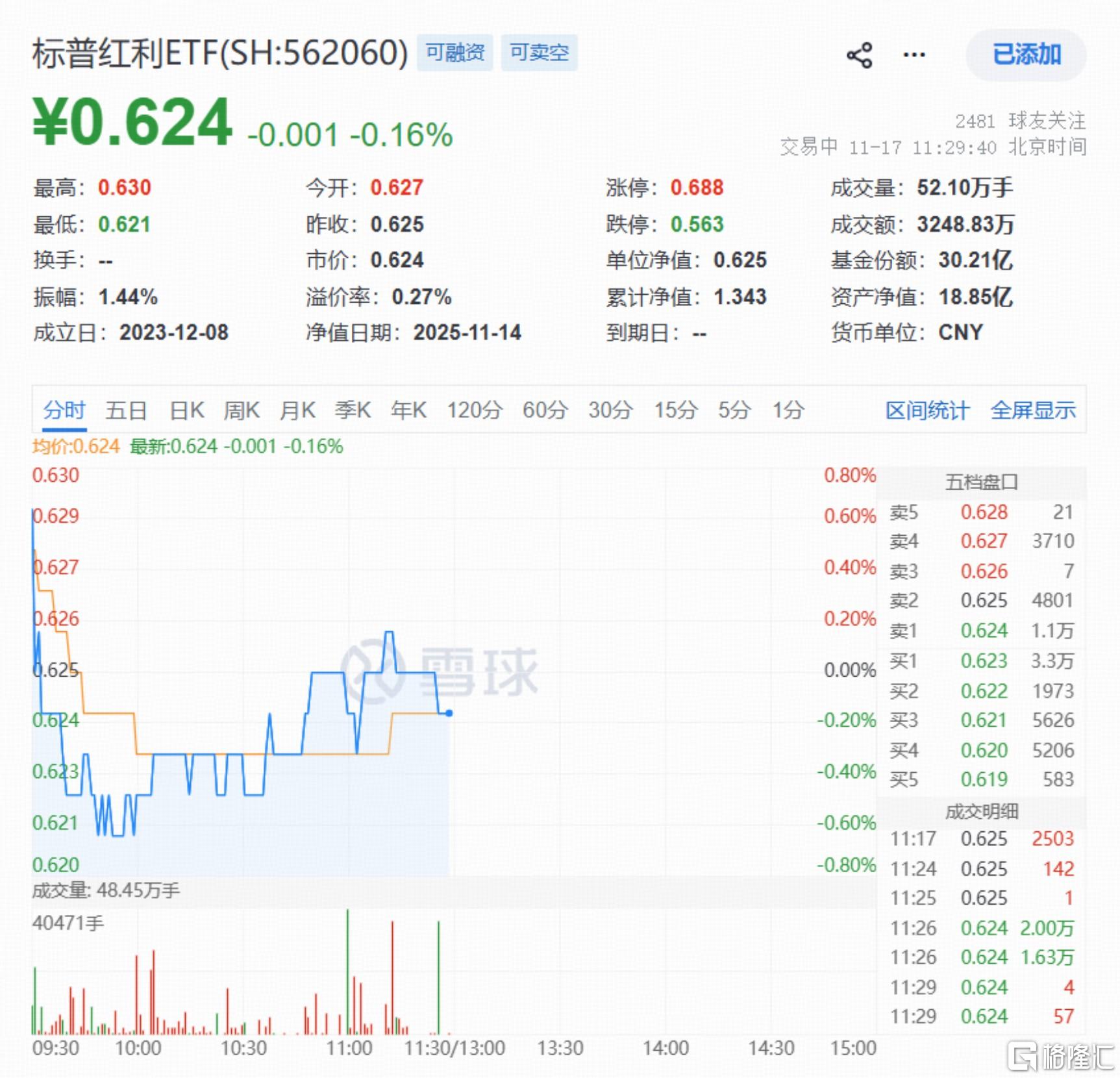Switch to the 30分 interval

[610, 410]
